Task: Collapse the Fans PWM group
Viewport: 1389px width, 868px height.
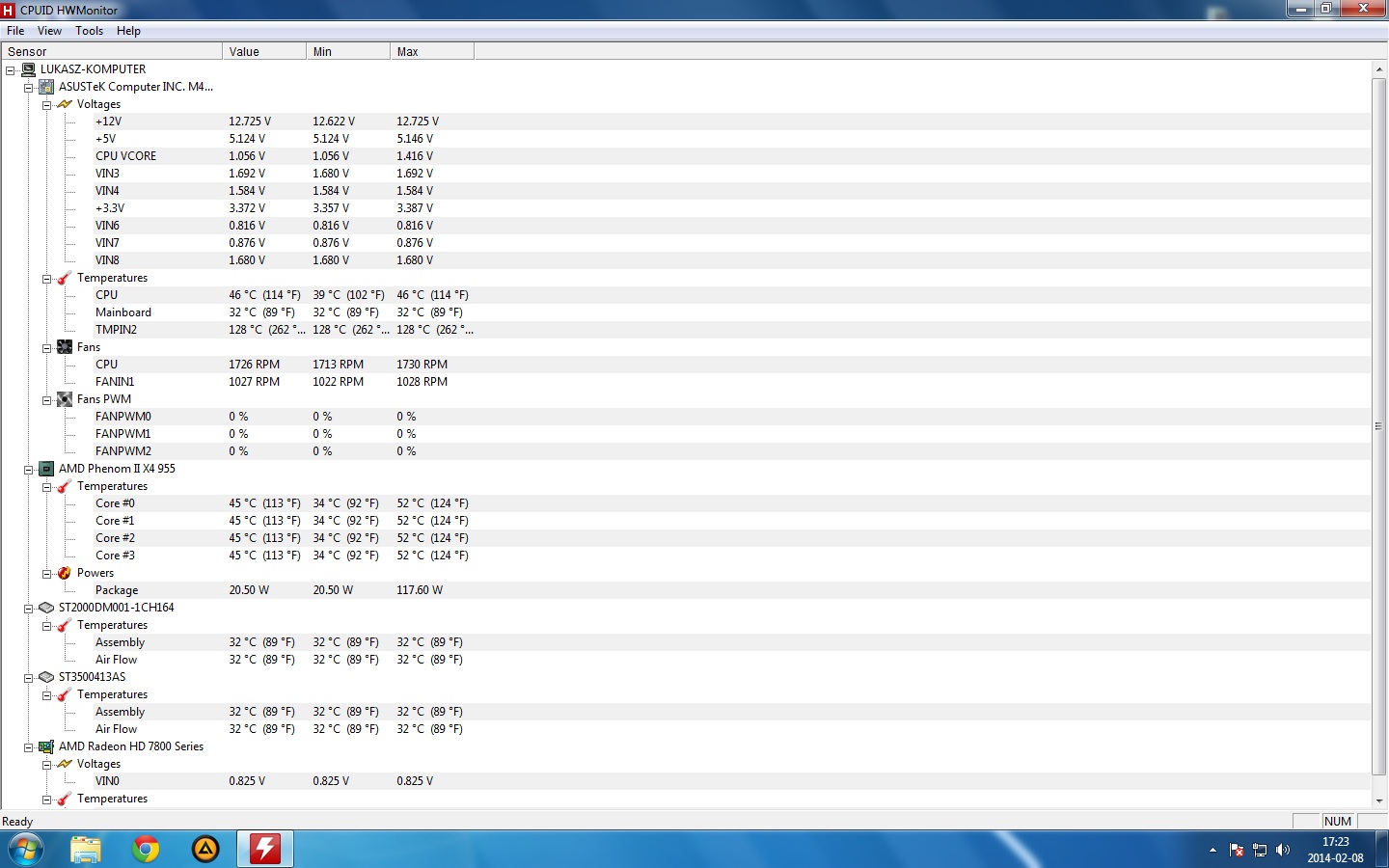Action: 46,400
